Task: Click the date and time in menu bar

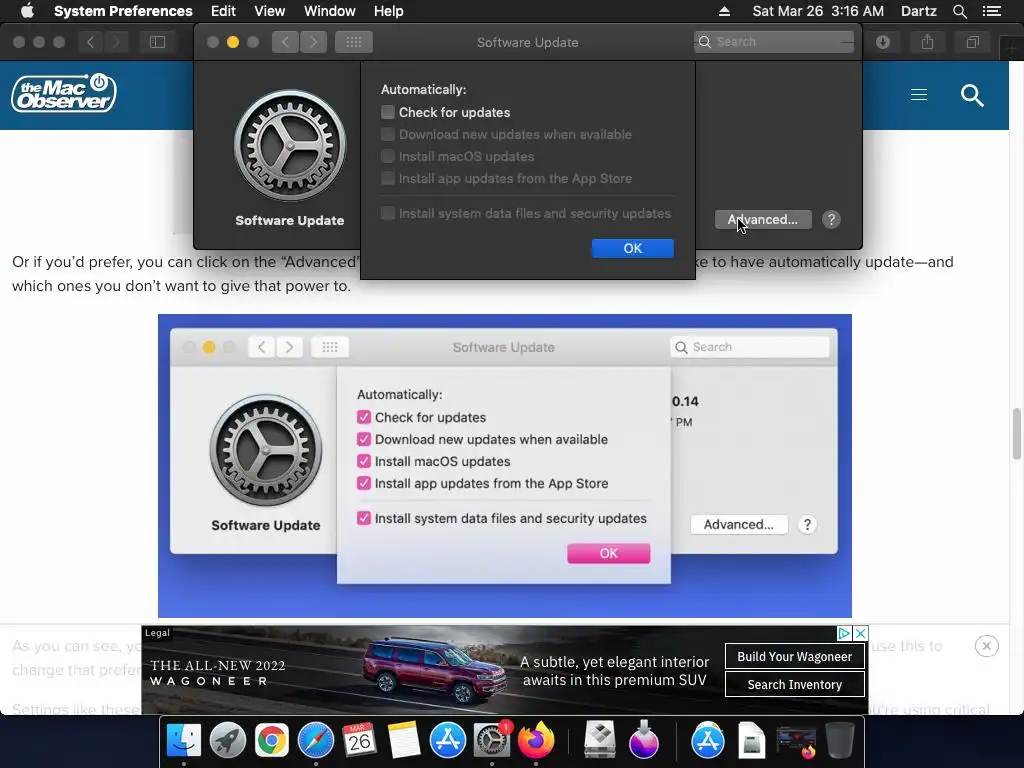Action: [x=818, y=11]
